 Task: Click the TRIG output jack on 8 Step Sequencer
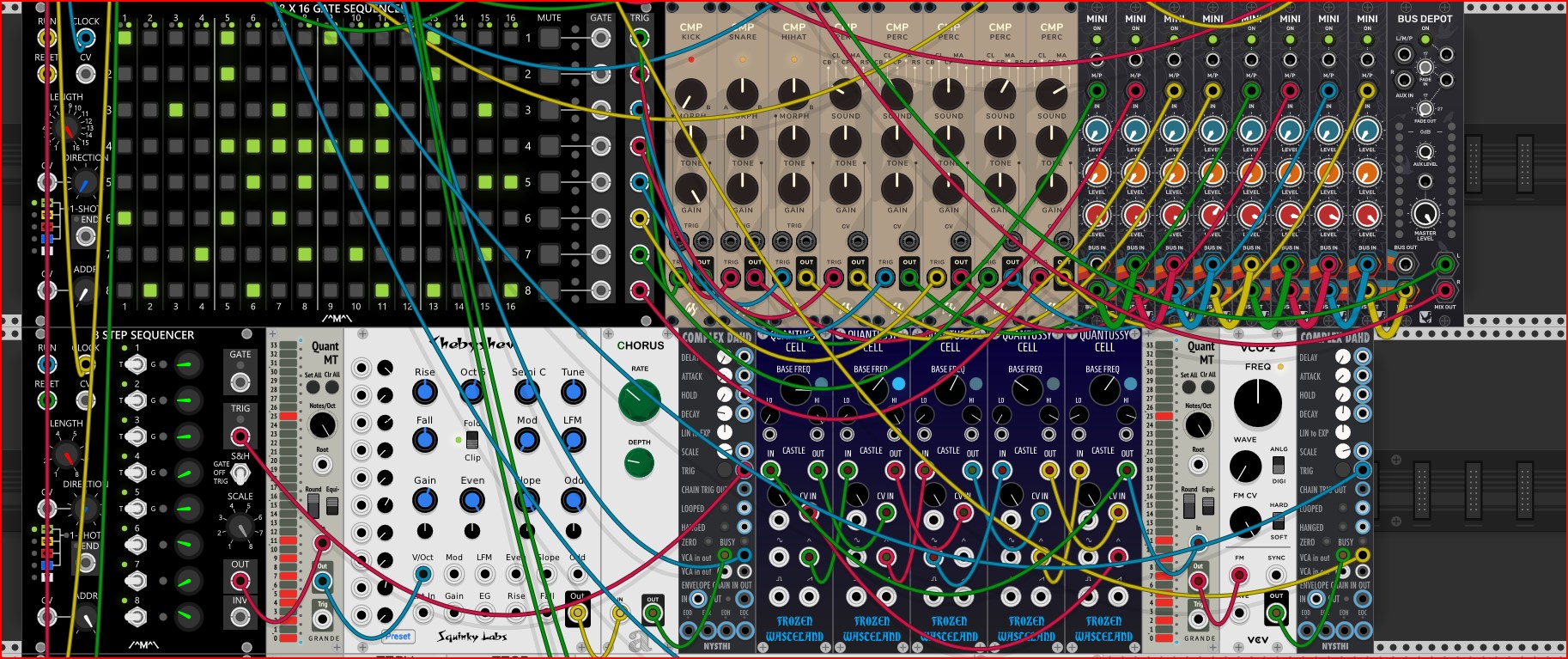click(x=240, y=436)
